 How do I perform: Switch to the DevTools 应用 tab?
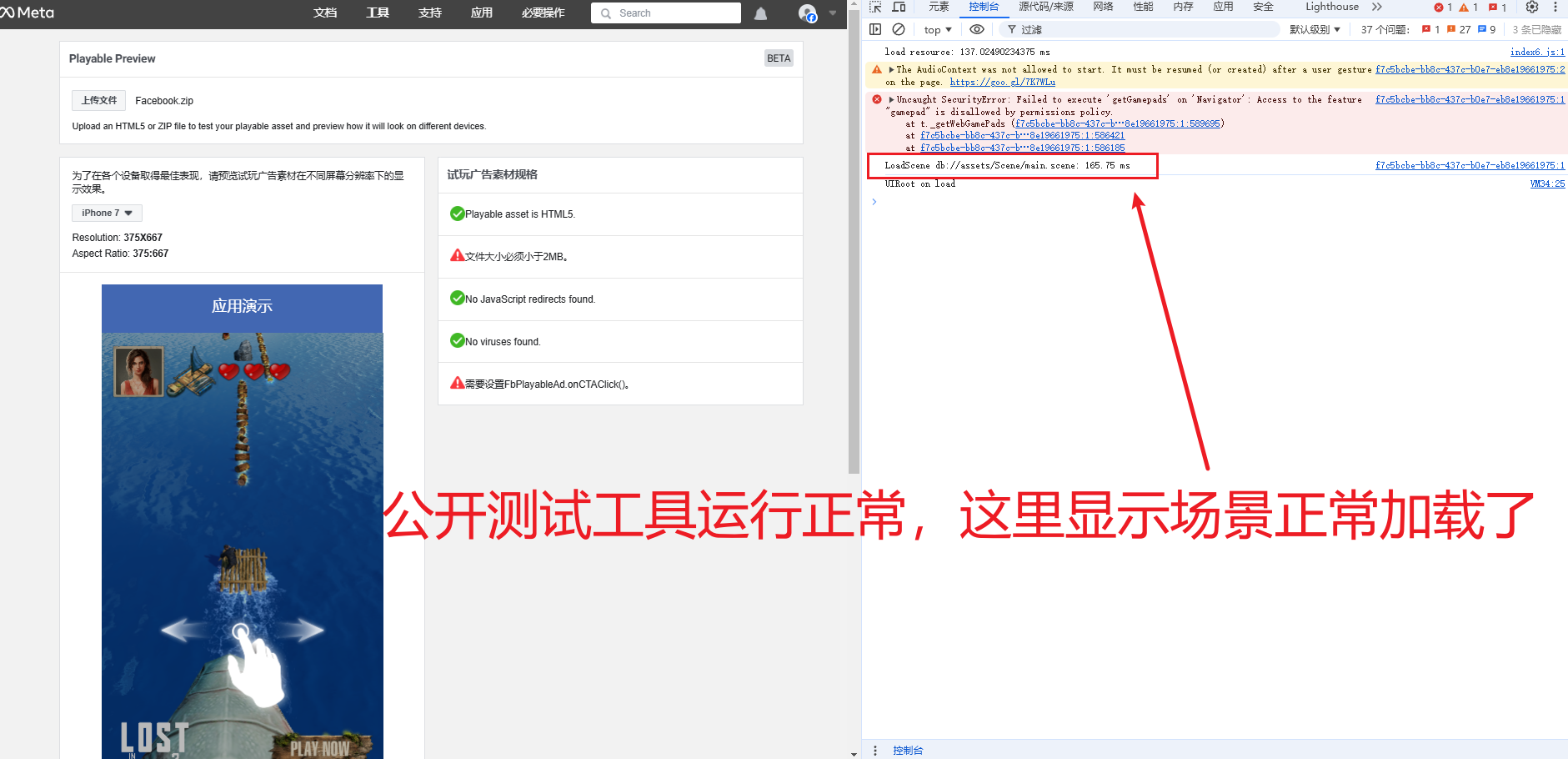tap(1223, 7)
